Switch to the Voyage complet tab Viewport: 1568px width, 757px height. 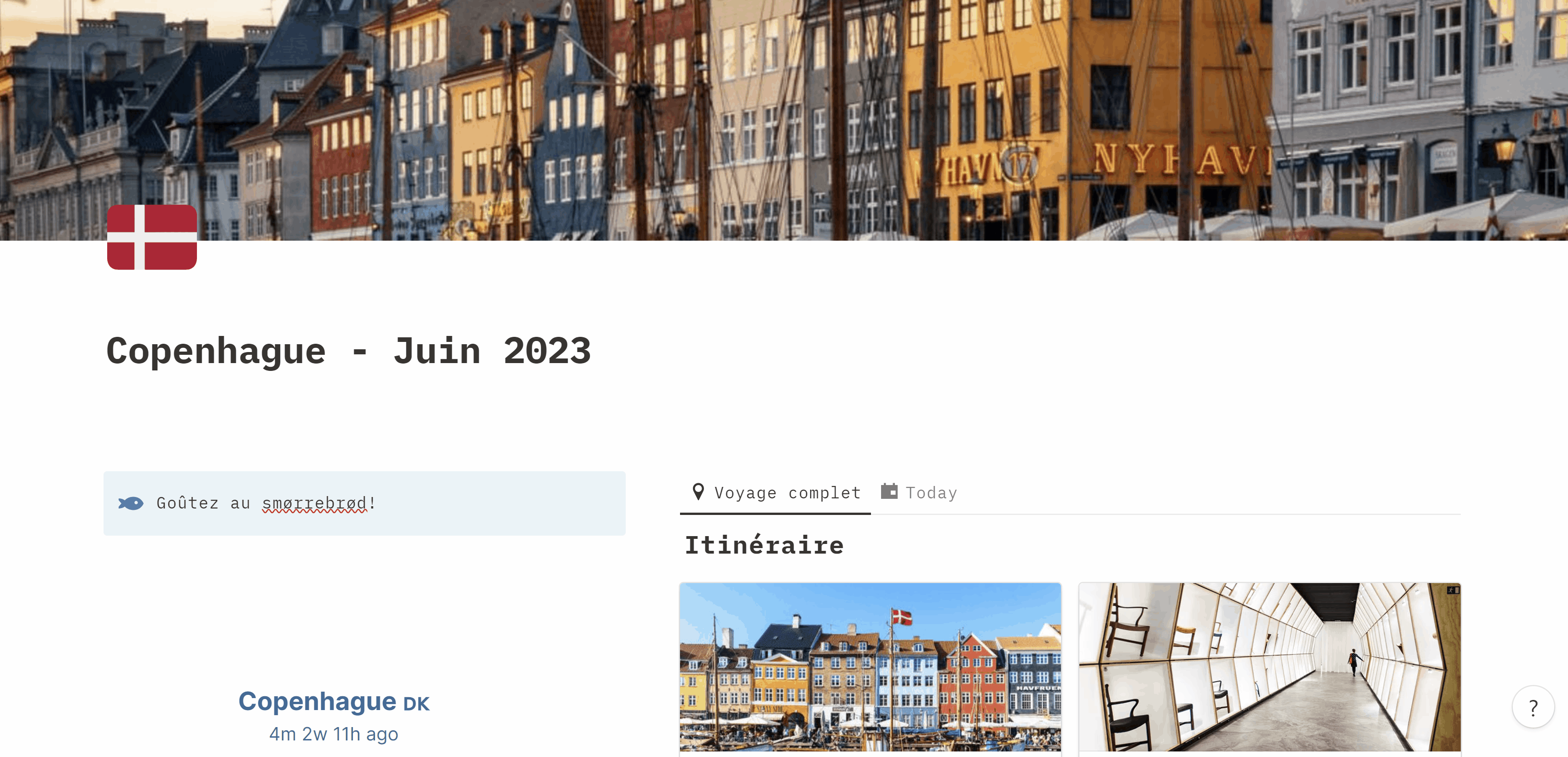775,493
